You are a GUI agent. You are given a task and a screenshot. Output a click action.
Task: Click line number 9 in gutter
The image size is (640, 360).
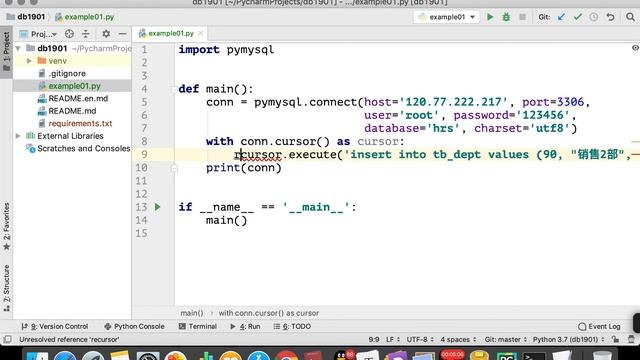144,155
